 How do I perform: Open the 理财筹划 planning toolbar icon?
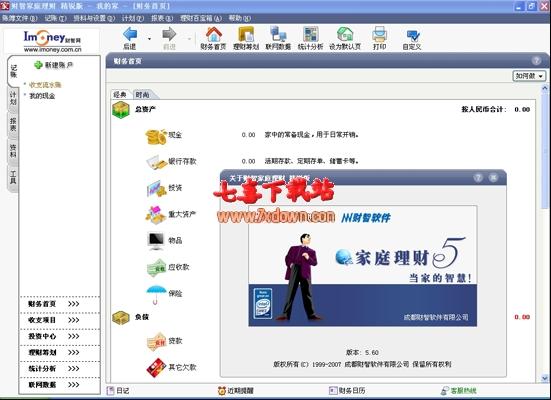tap(246, 38)
